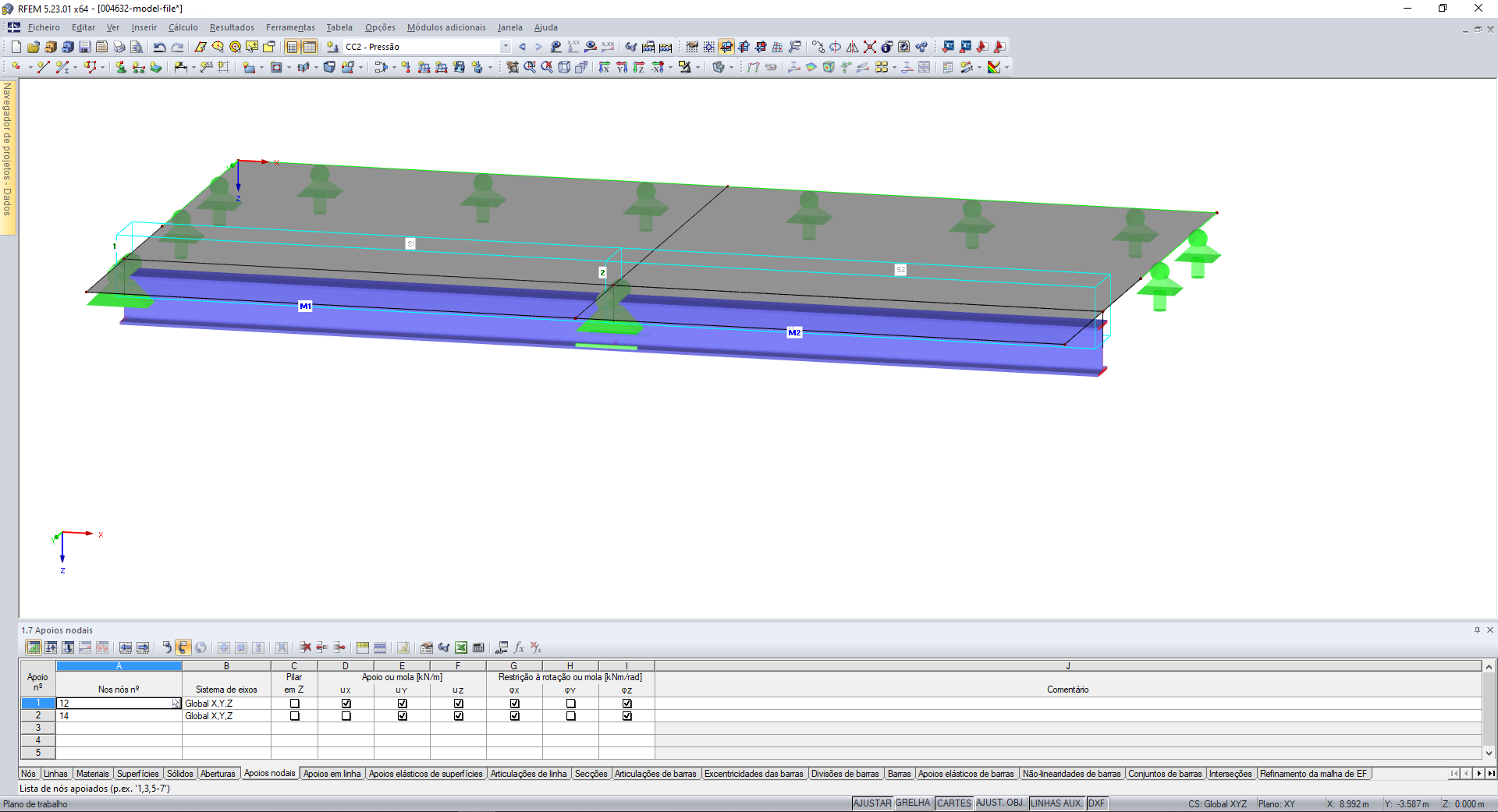
Task: Expand the -X view direction dropdown arrow
Action: (670, 68)
